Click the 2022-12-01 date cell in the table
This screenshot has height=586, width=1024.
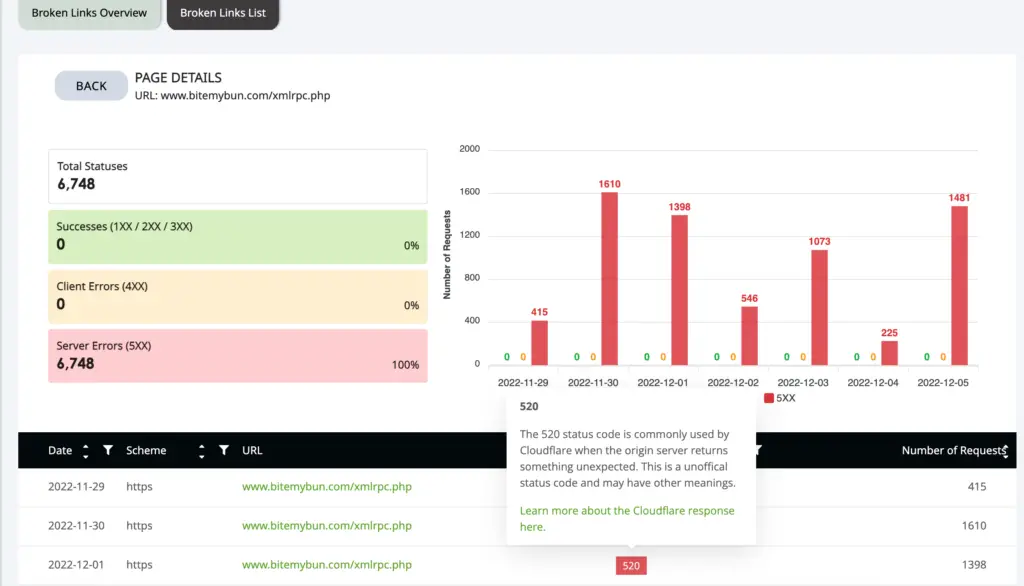[x=76, y=565]
